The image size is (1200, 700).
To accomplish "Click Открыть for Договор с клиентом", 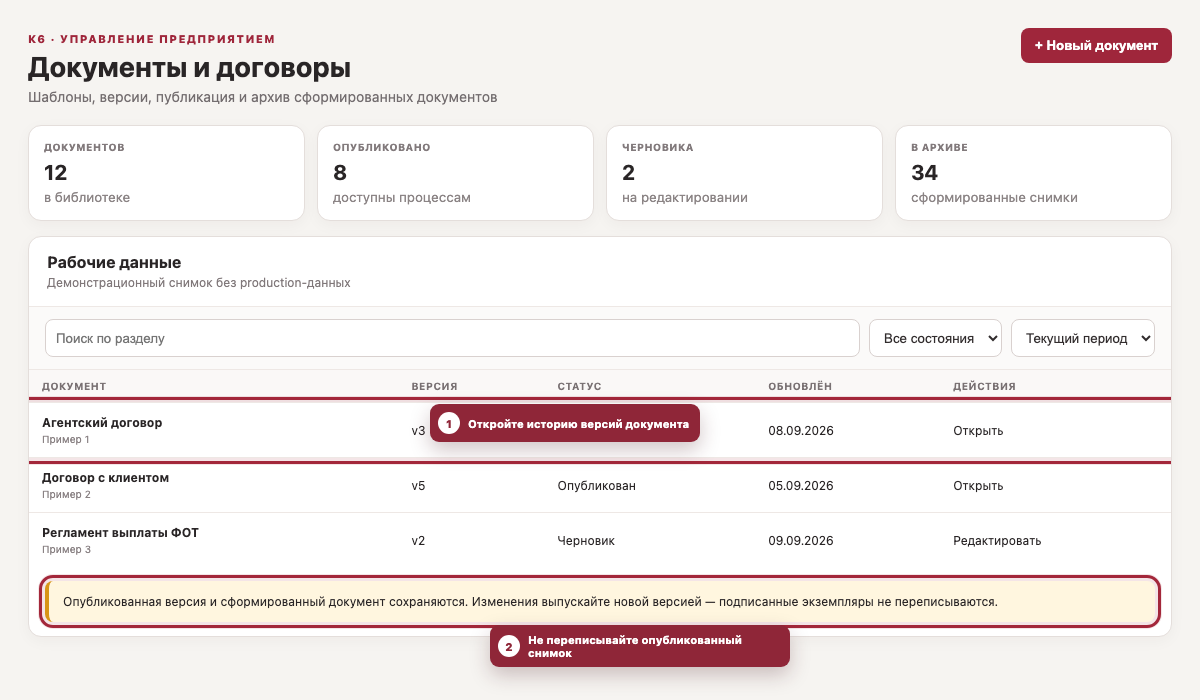I will click(977, 486).
